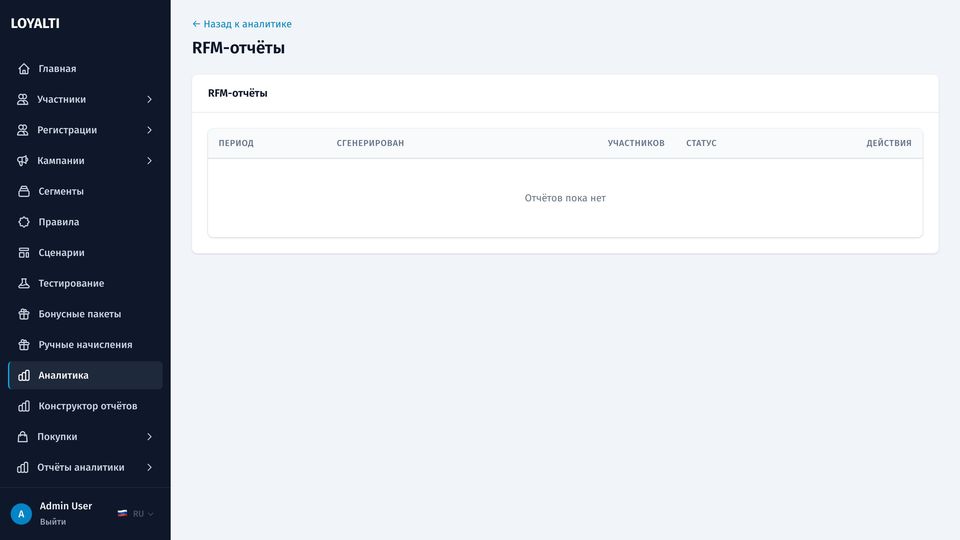Click the Сгенерирован column header

click(370, 143)
